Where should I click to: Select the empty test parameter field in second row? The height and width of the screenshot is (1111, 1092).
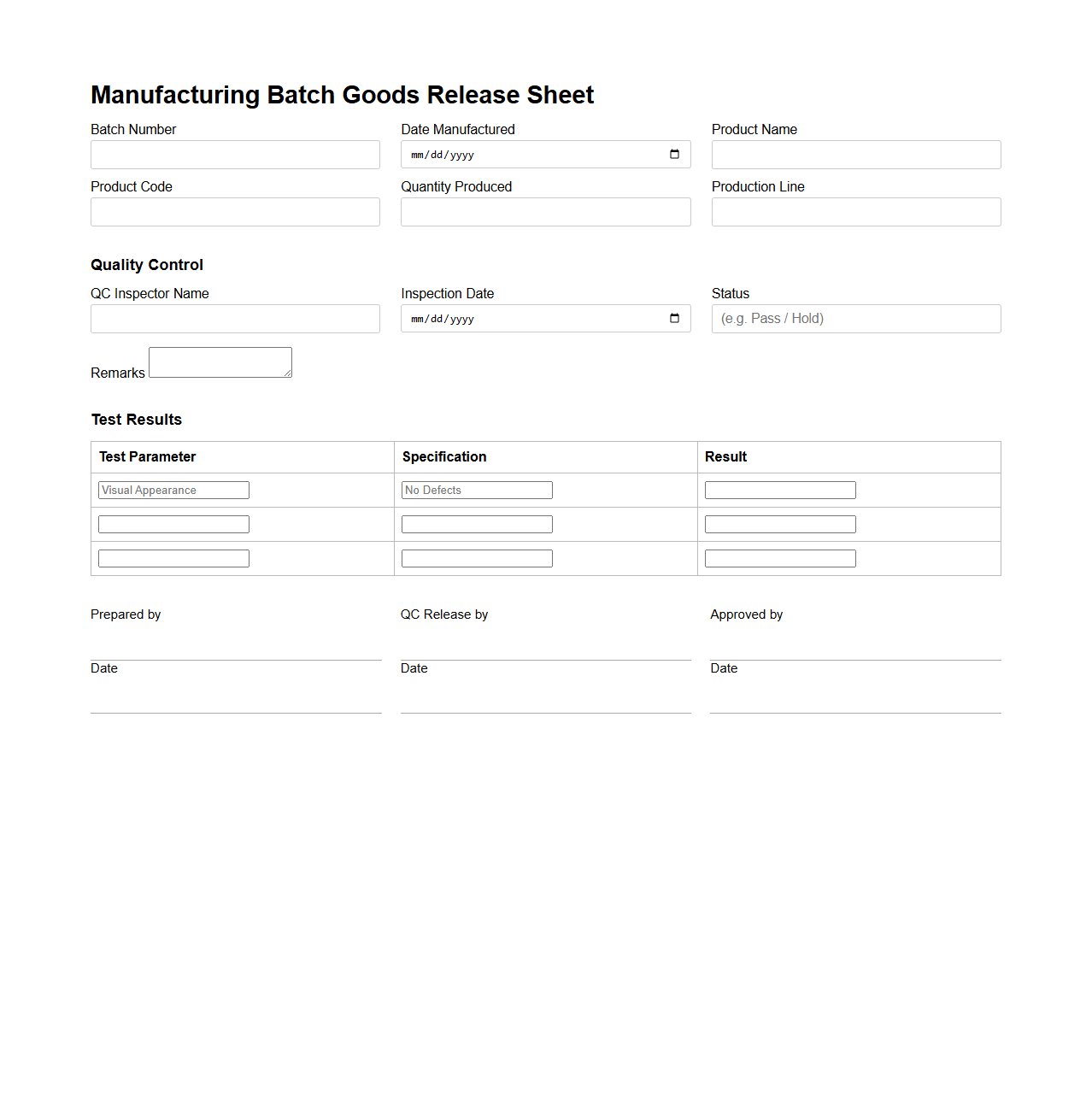tap(173, 524)
